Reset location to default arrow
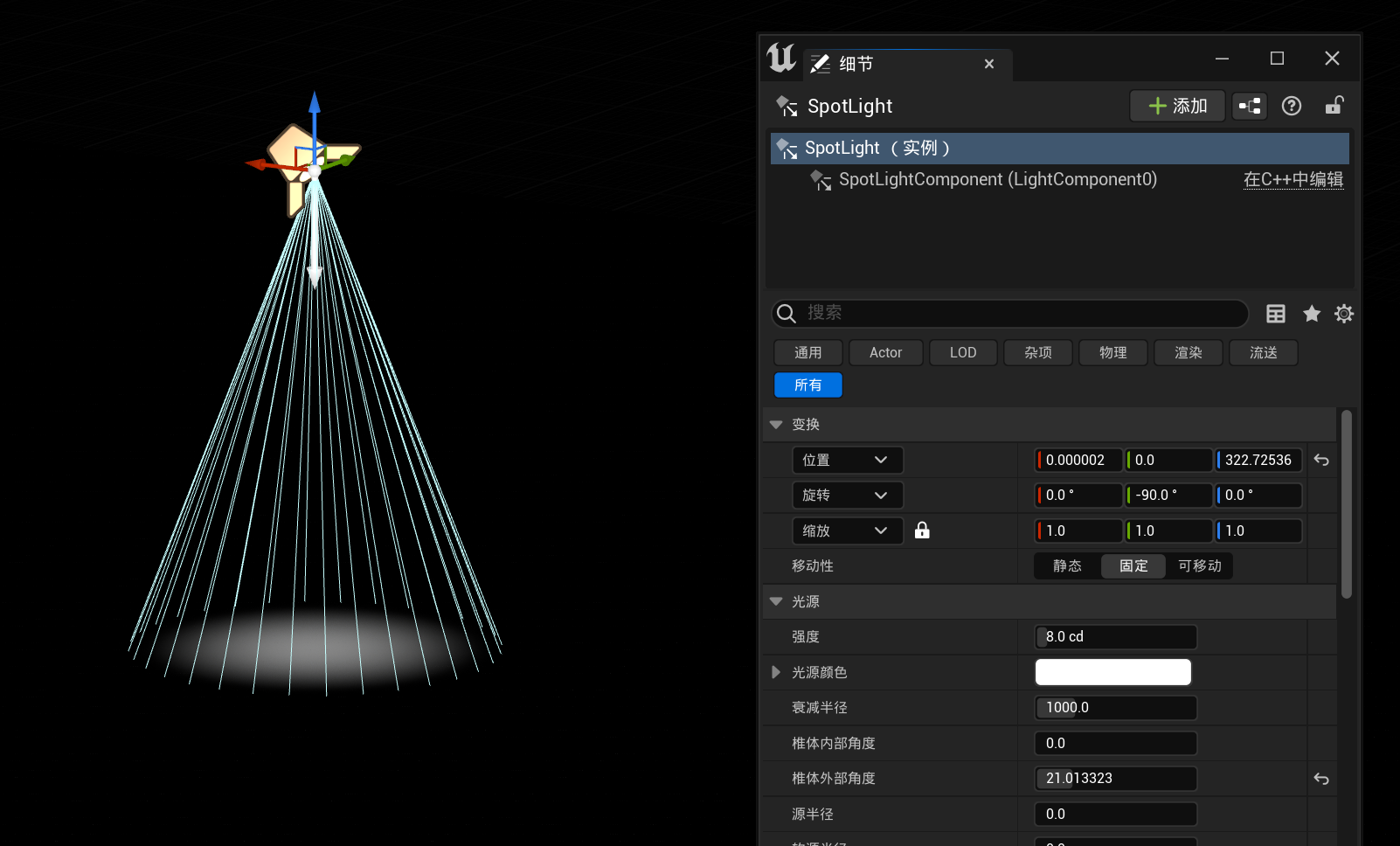The height and width of the screenshot is (846, 1400). coord(1321,461)
